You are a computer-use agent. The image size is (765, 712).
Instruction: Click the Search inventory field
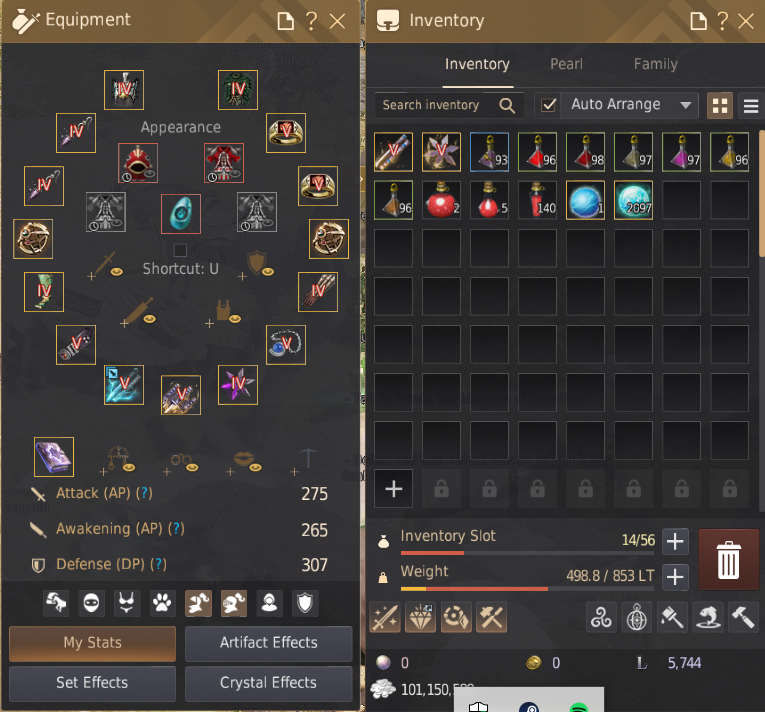[x=449, y=105]
